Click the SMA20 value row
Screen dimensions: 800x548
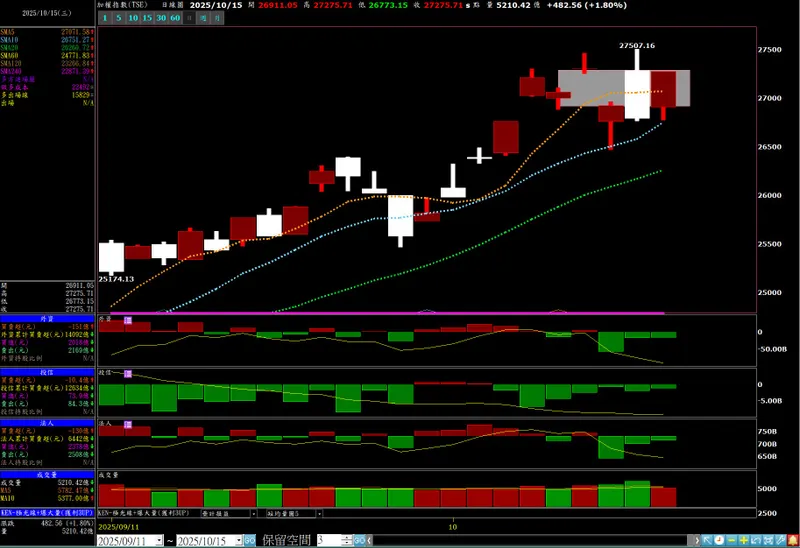point(47,47)
